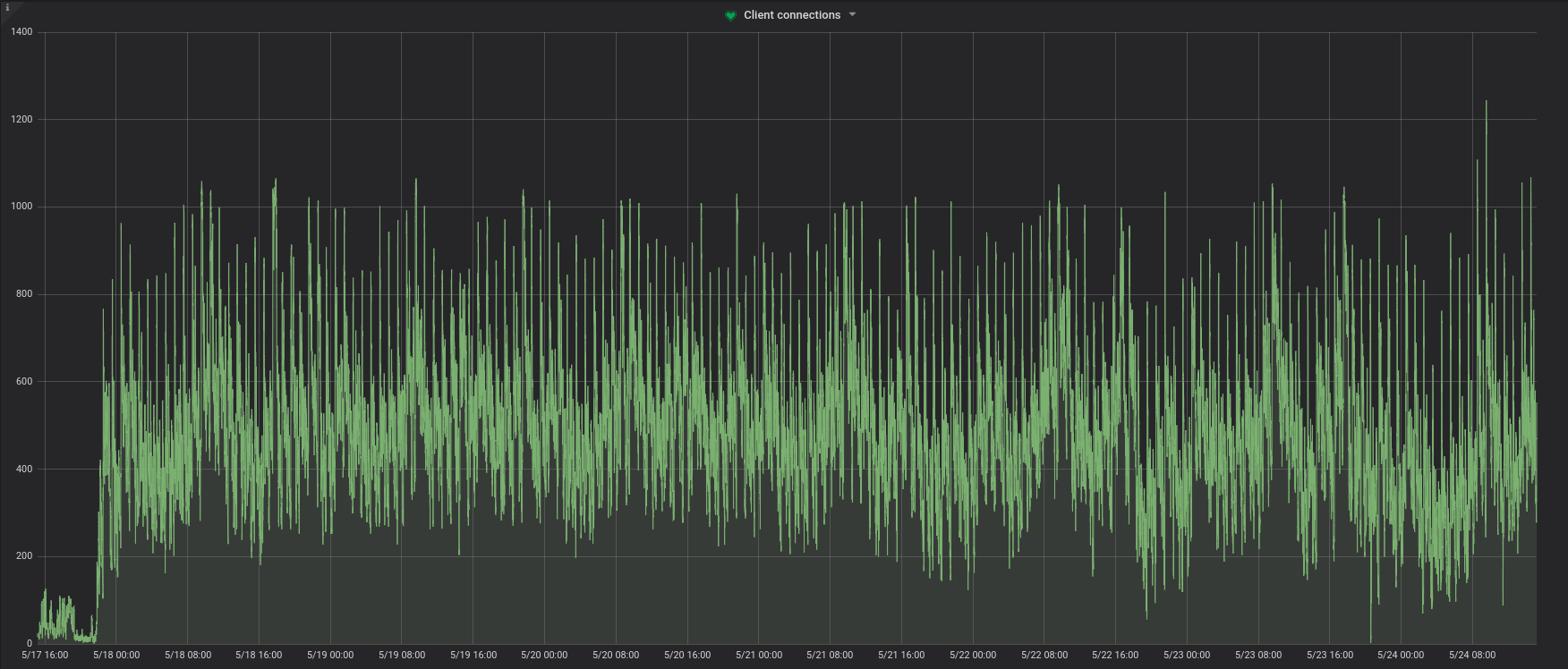Open the Client connections panel title menu
This screenshot has width=1568, height=669.
792,15
